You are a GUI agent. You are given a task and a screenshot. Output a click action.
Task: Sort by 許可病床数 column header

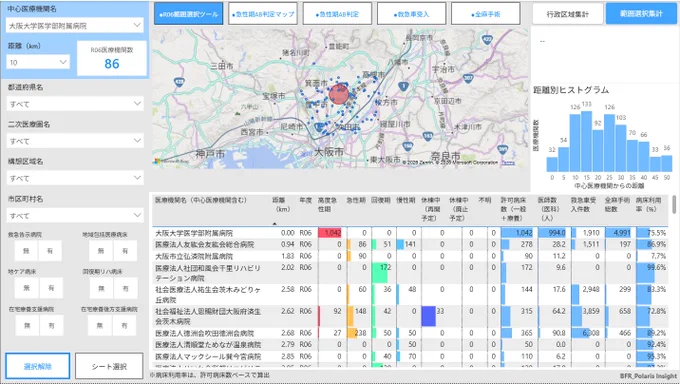pyautogui.click(x=514, y=209)
